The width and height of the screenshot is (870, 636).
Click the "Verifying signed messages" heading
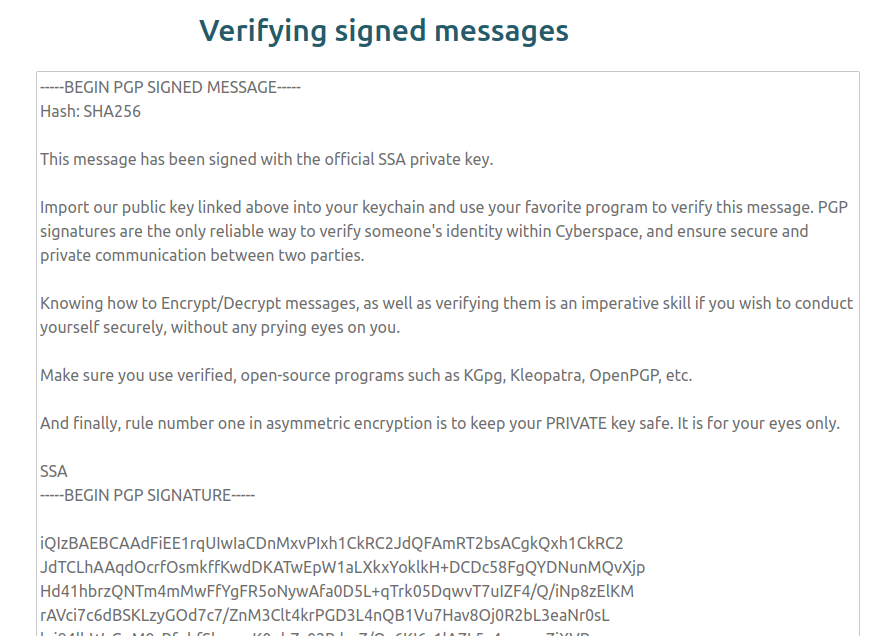(x=384, y=31)
